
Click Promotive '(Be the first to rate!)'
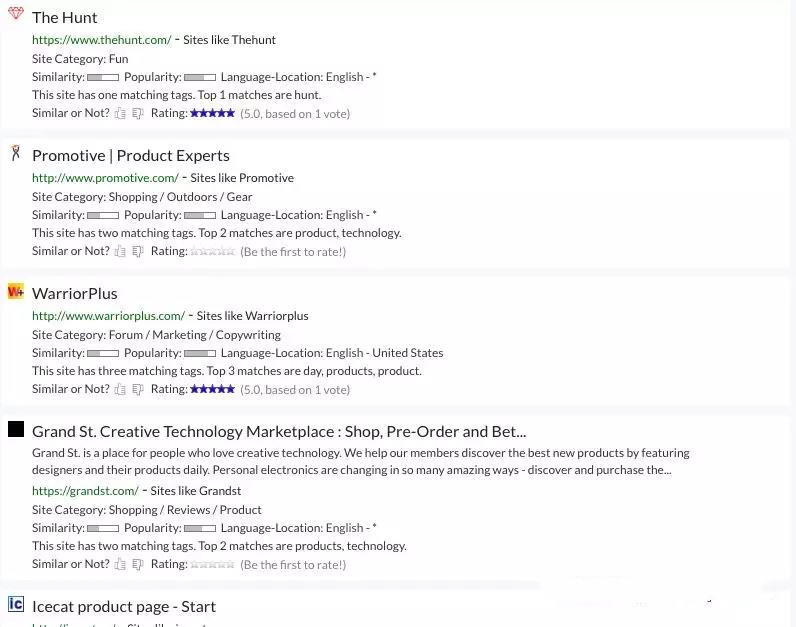pyautogui.click(x=293, y=252)
